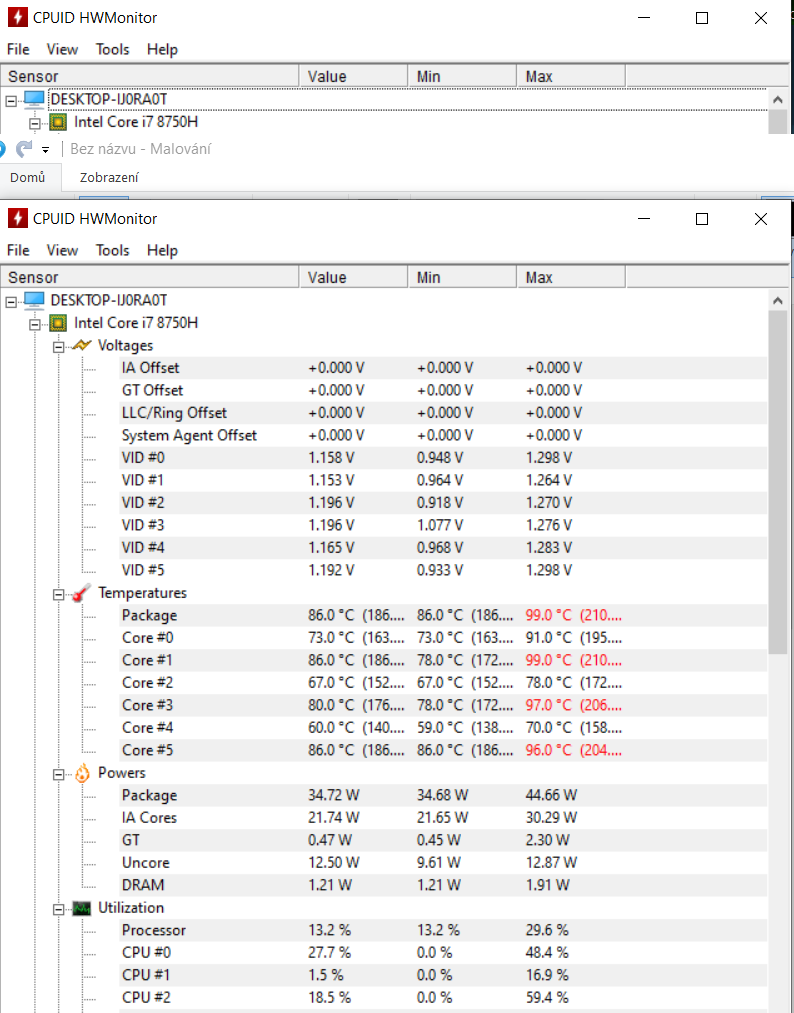Click the Max column header in upper window

tap(570, 76)
